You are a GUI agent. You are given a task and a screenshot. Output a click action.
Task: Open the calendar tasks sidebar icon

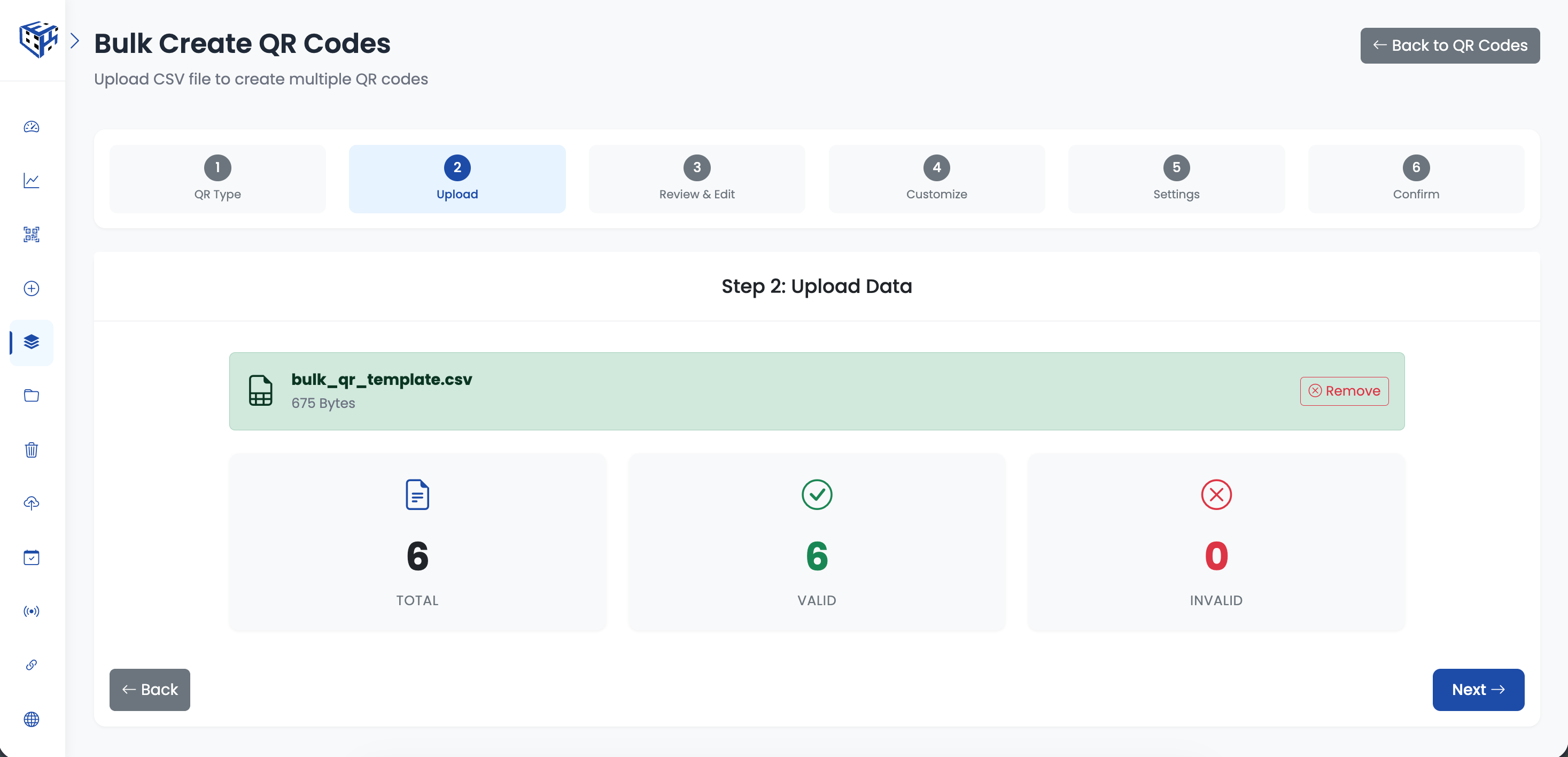(30, 557)
